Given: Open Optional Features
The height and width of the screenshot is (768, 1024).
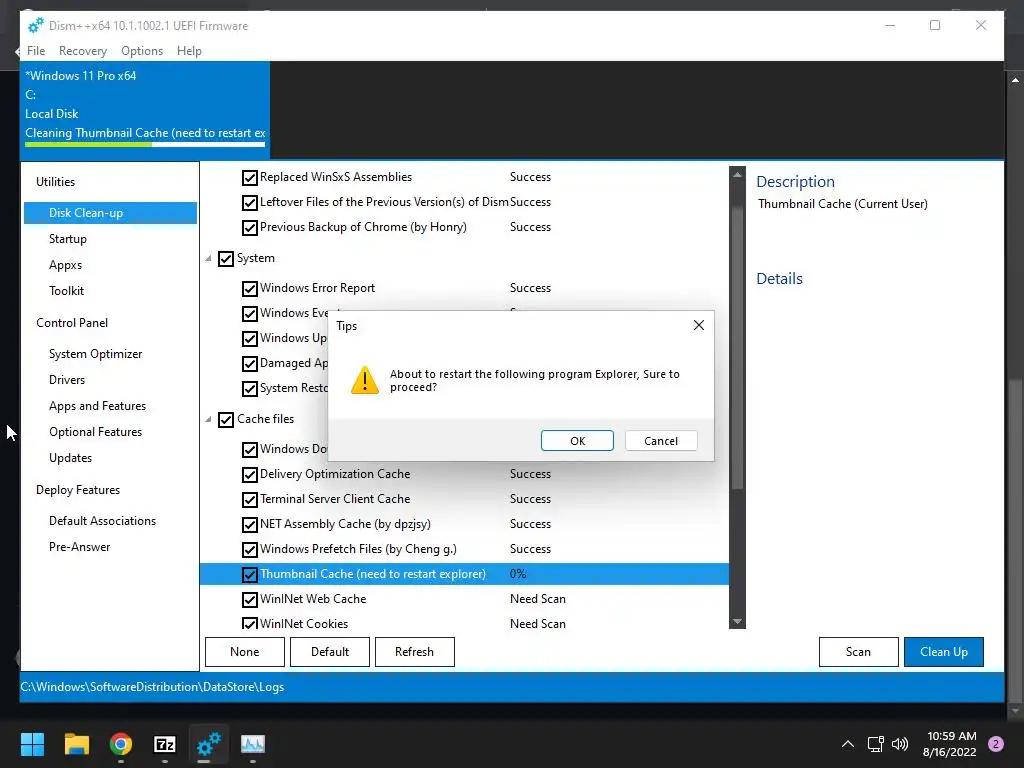Looking at the screenshot, I should tap(95, 432).
